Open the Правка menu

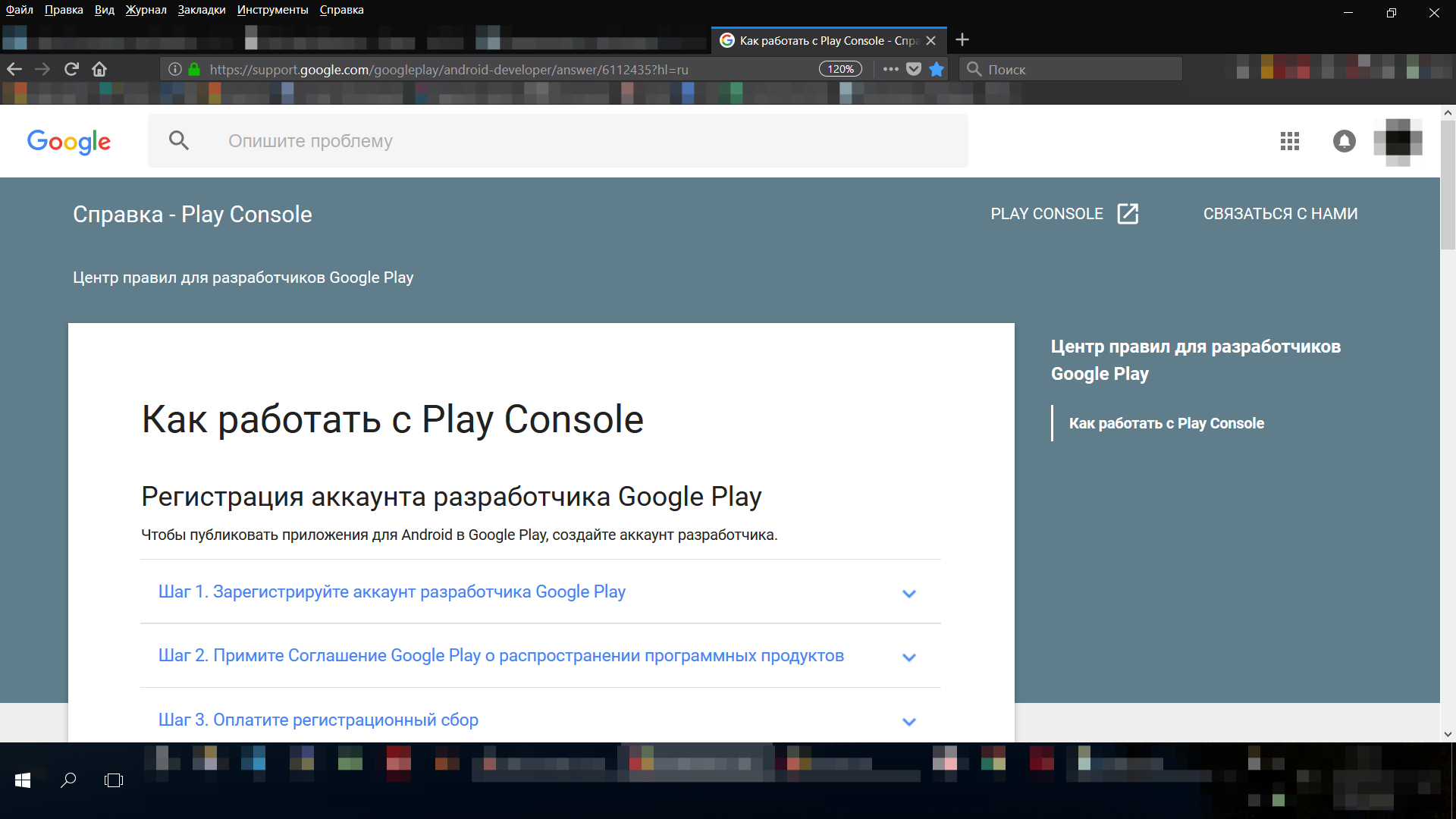point(64,10)
